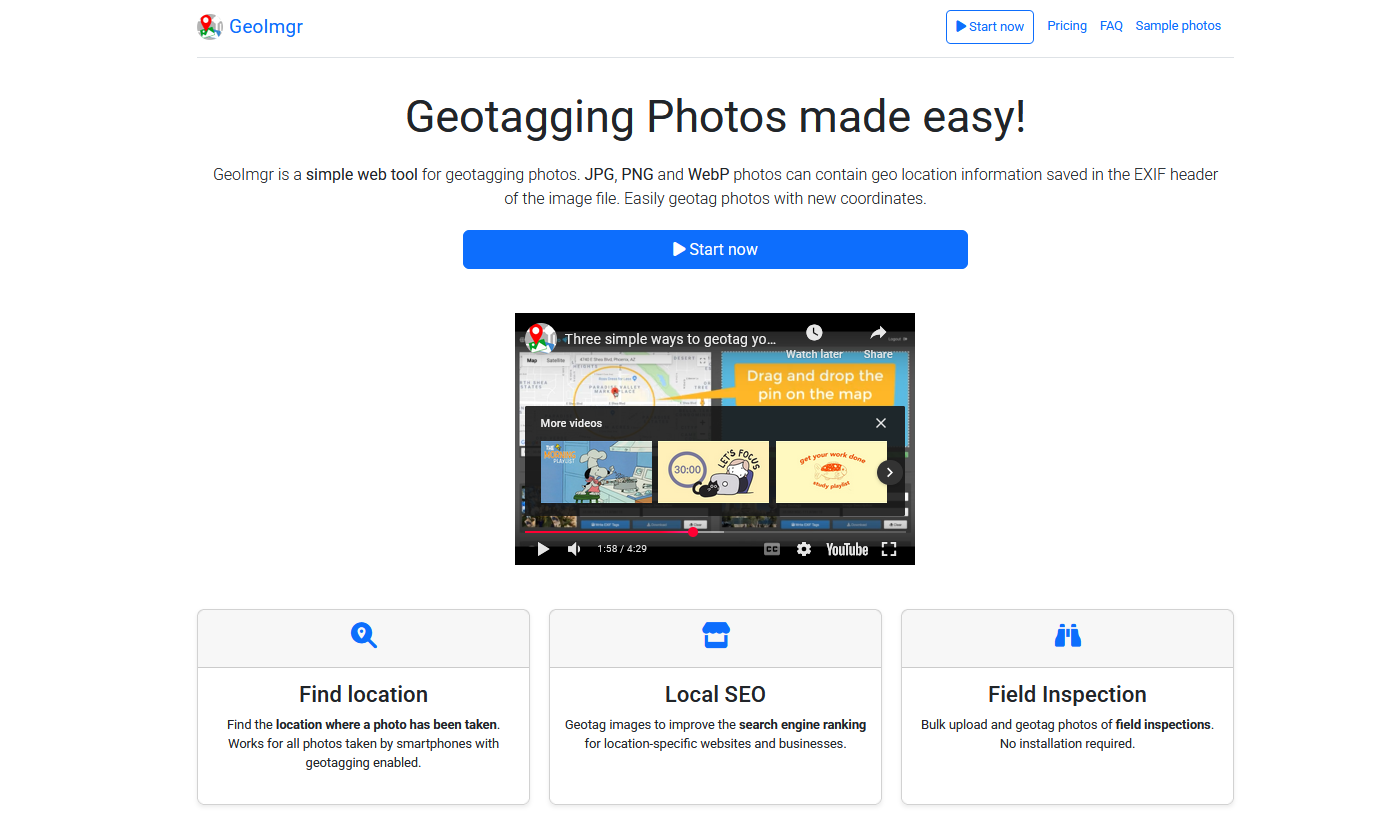
Task: Click the GeoImgr logo icon
Action: tap(209, 27)
